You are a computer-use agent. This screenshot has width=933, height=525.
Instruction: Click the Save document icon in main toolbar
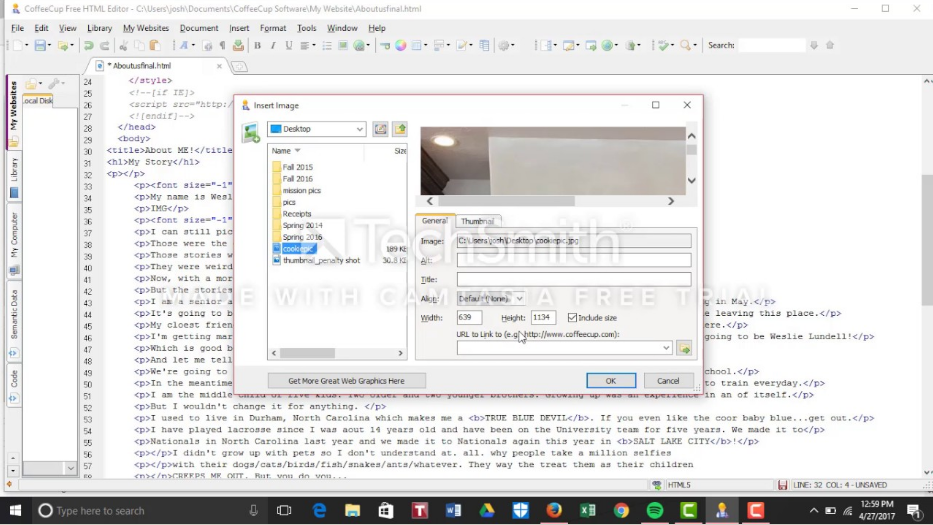click(42, 45)
